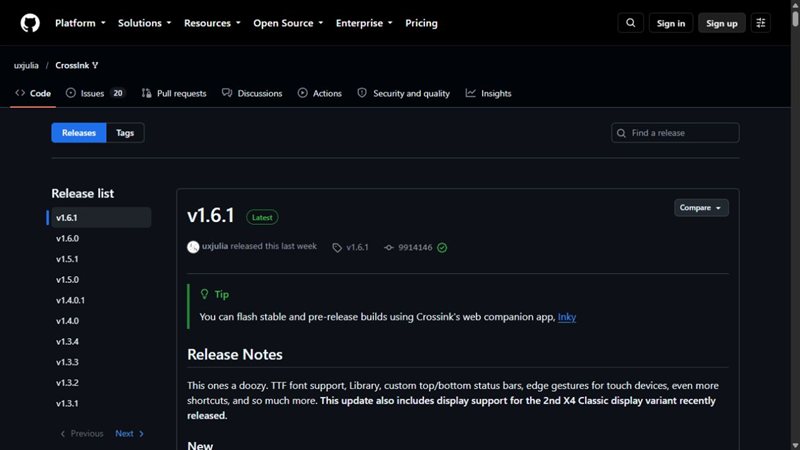Go to Next page of release list
Viewport: 800px width, 450px height.
pos(130,434)
